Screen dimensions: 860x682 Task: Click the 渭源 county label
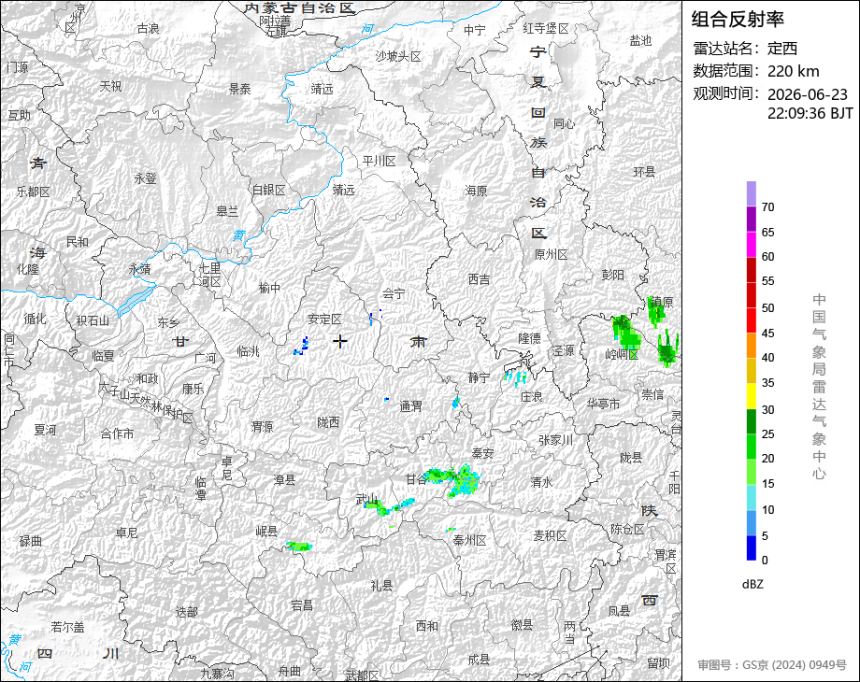point(262,426)
